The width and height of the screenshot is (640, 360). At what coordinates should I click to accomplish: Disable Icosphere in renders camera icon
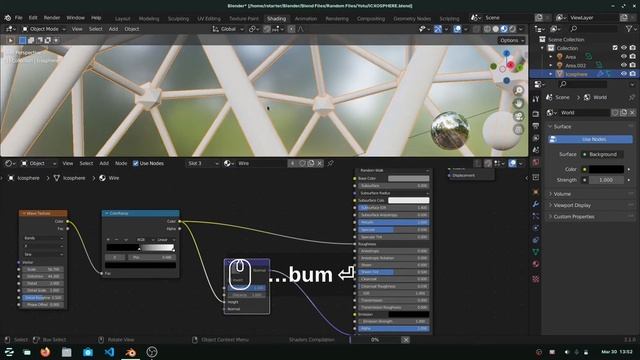click(633, 74)
